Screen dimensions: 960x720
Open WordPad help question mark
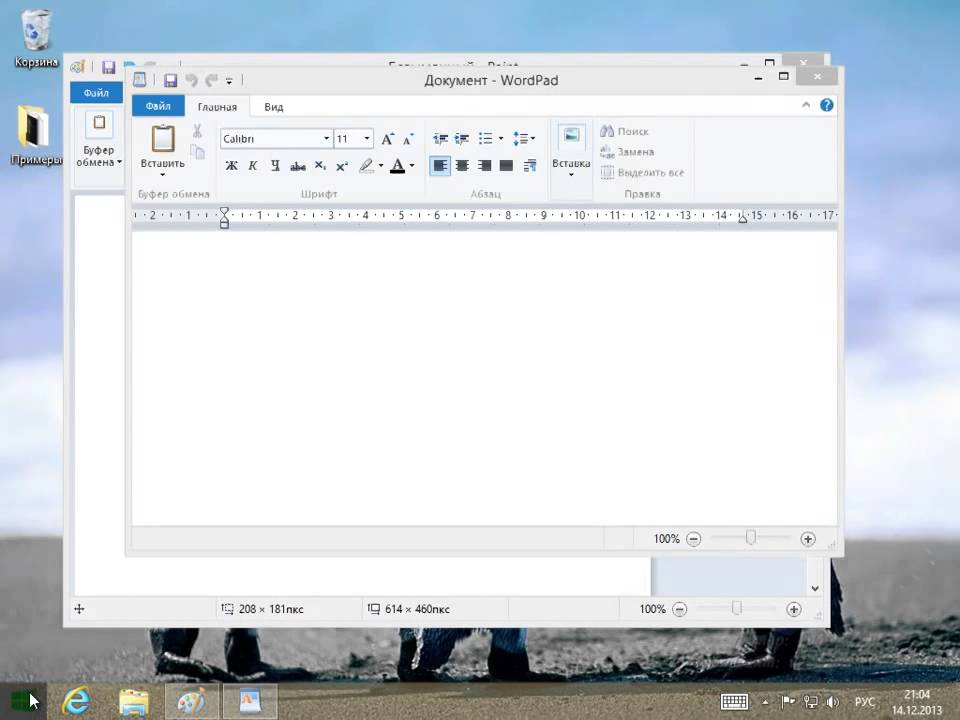pyautogui.click(x=827, y=105)
